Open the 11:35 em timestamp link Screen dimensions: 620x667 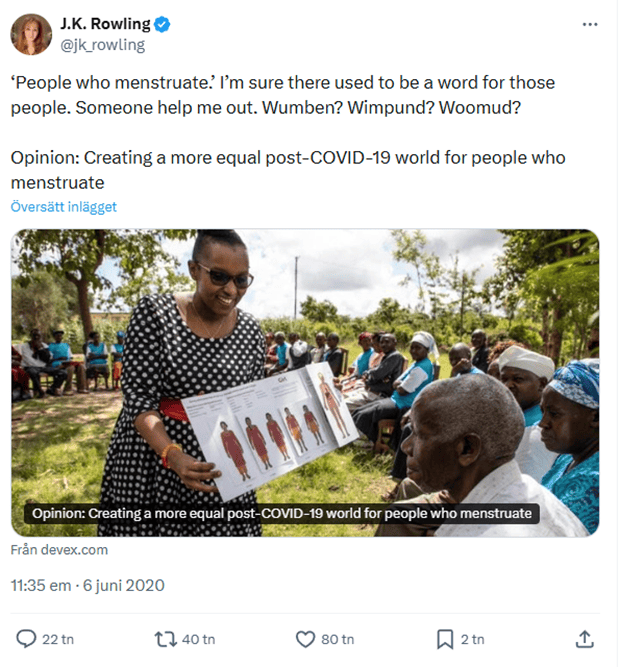click(87, 585)
